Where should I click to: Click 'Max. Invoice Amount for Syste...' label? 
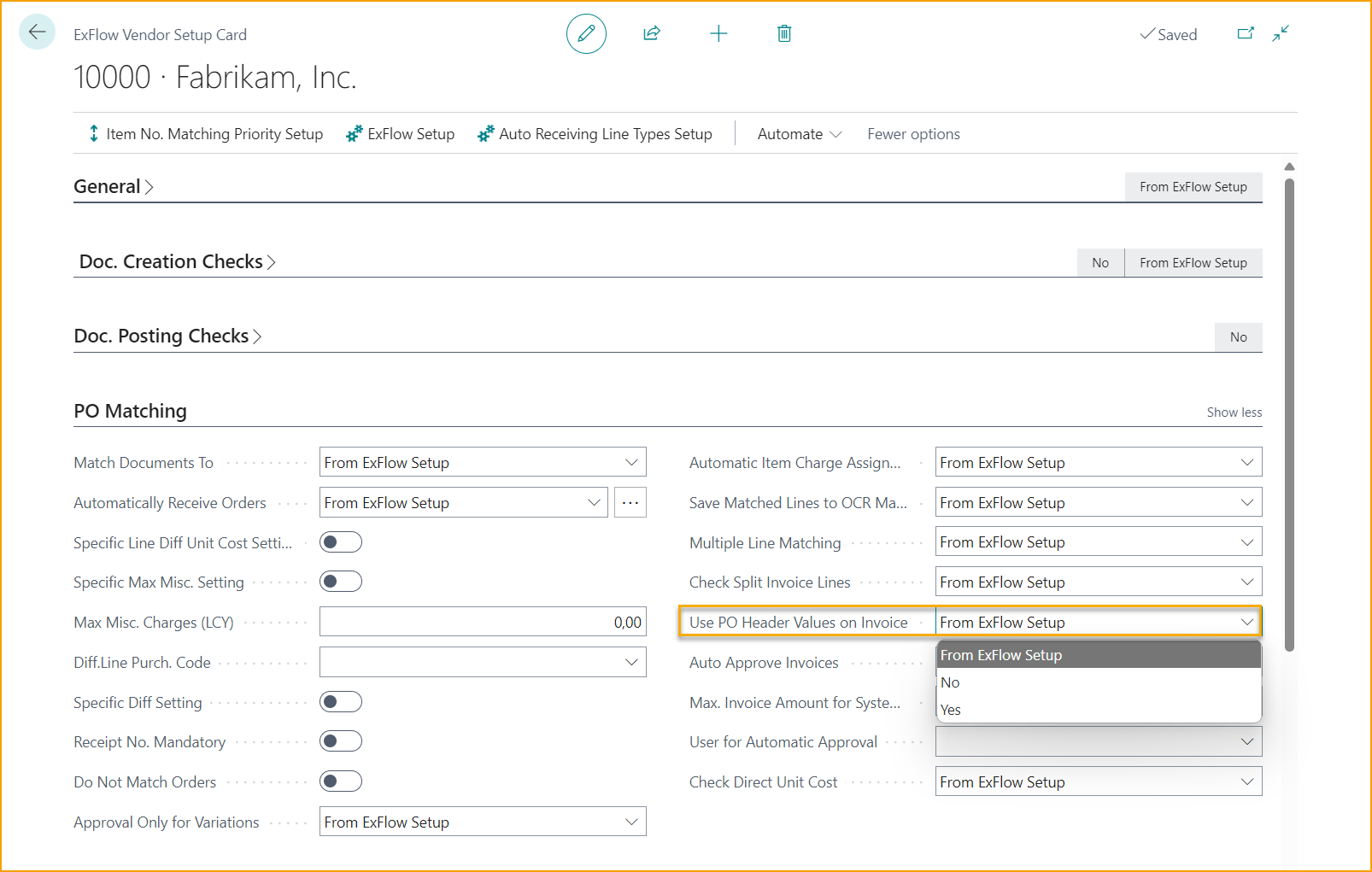coord(794,702)
